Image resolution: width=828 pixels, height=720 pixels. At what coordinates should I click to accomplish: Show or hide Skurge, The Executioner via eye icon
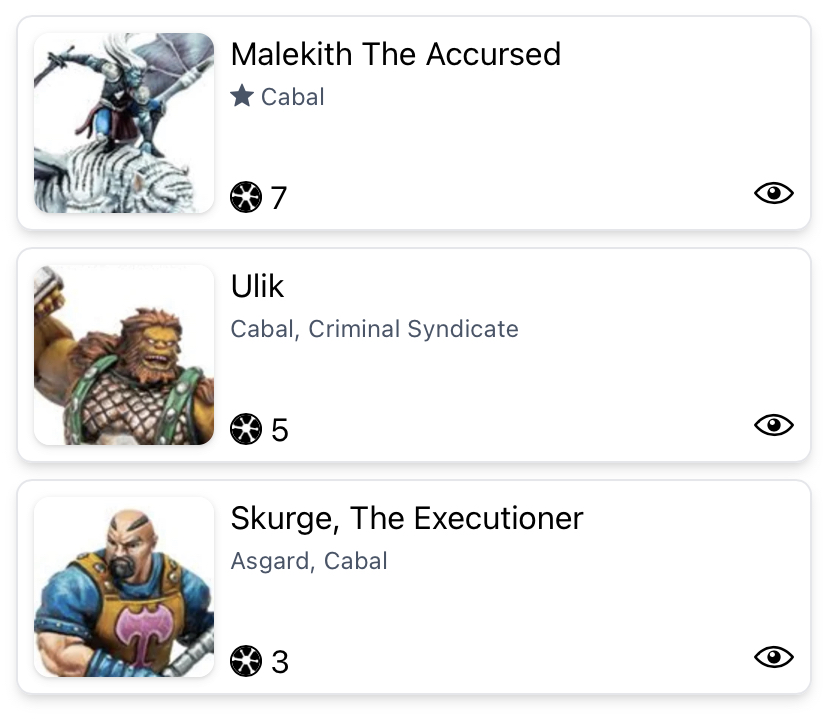[x=773, y=657]
